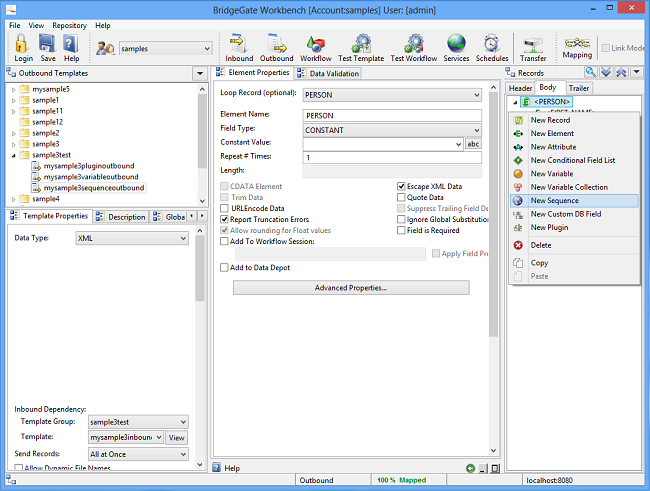The width and height of the screenshot is (650, 491).
Task: Open Field Type CONSTANT dropdown
Action: point(392,130)
